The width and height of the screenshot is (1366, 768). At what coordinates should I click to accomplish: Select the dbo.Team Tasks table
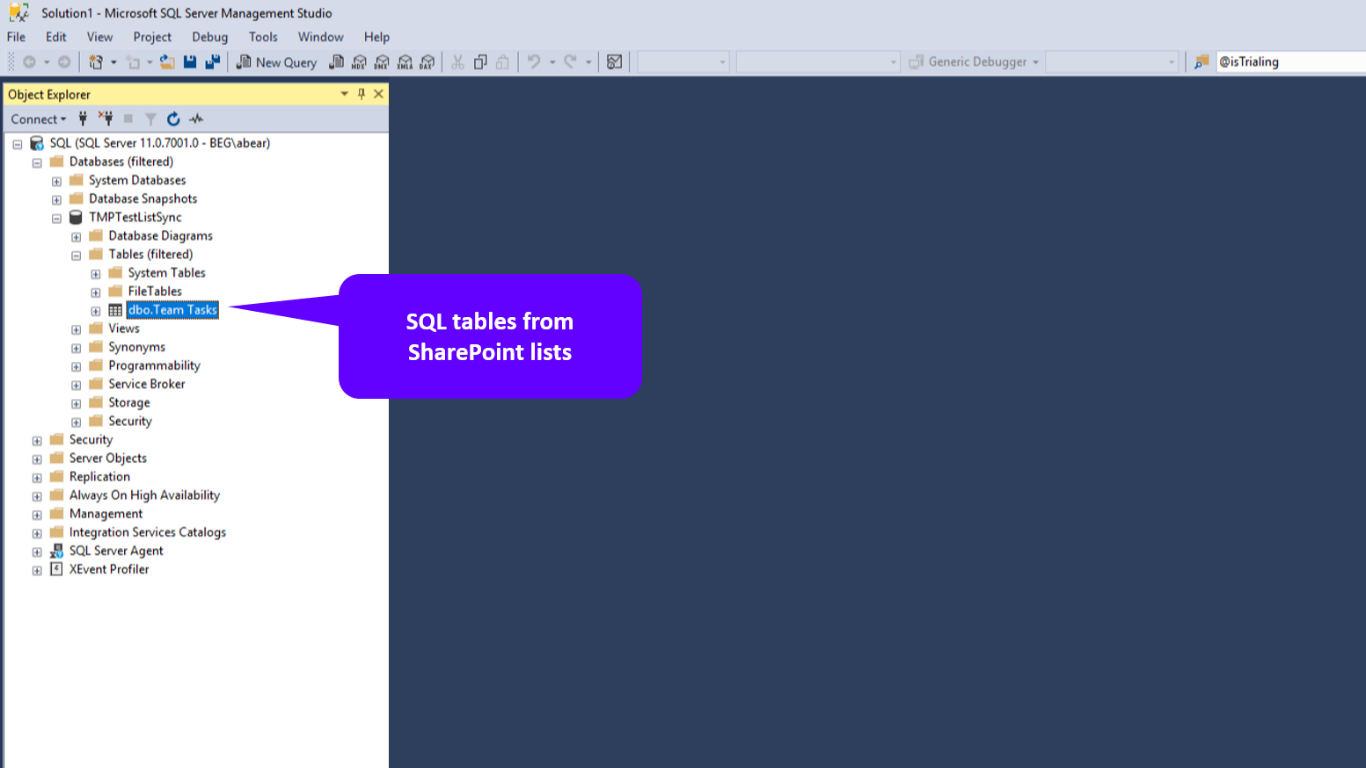click(x=172, y=310)
